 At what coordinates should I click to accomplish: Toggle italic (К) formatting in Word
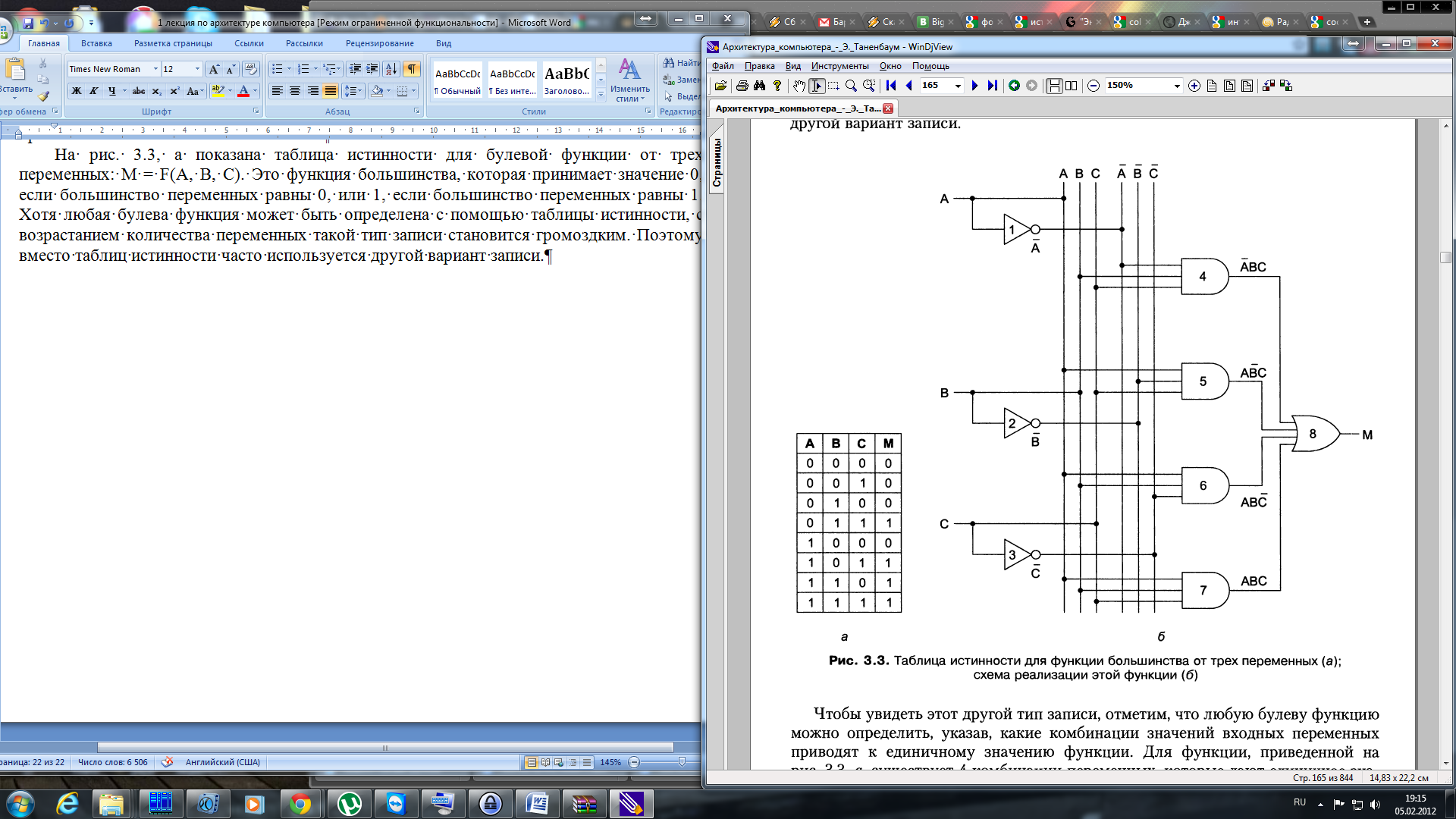point(93,91)
